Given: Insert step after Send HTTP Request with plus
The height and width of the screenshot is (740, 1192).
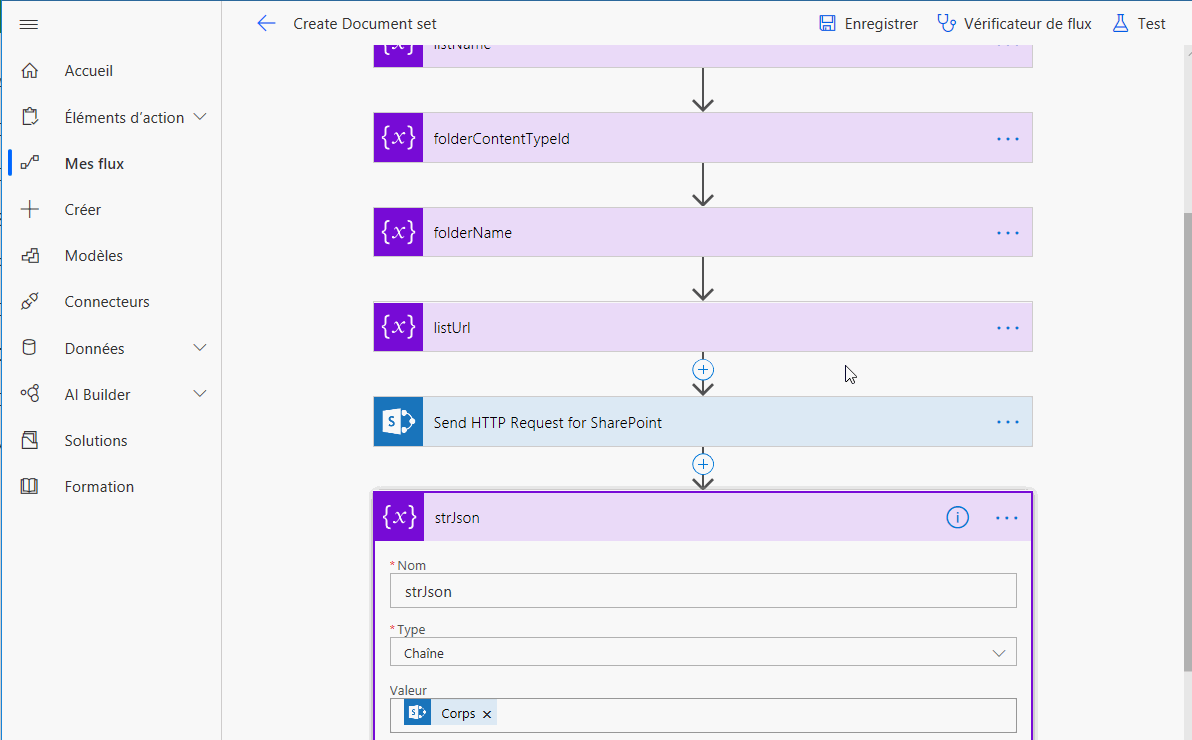Looking at the screenshot, I should [x=703, y=464].
